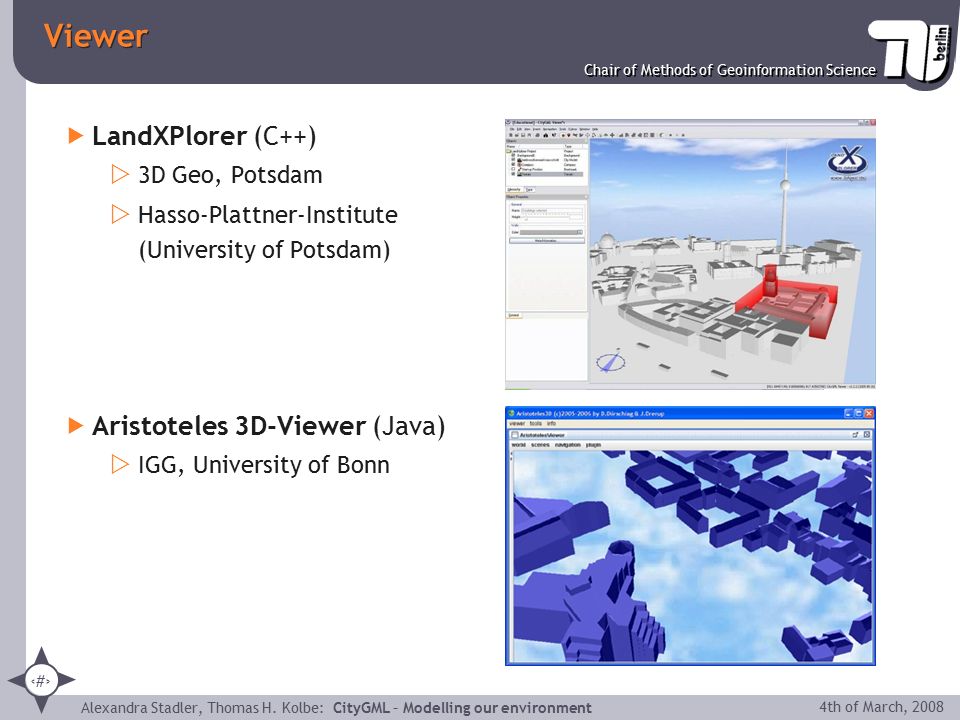Click the Height slider in Object Properties
The image size is (960, 720).
pos(546,217)
